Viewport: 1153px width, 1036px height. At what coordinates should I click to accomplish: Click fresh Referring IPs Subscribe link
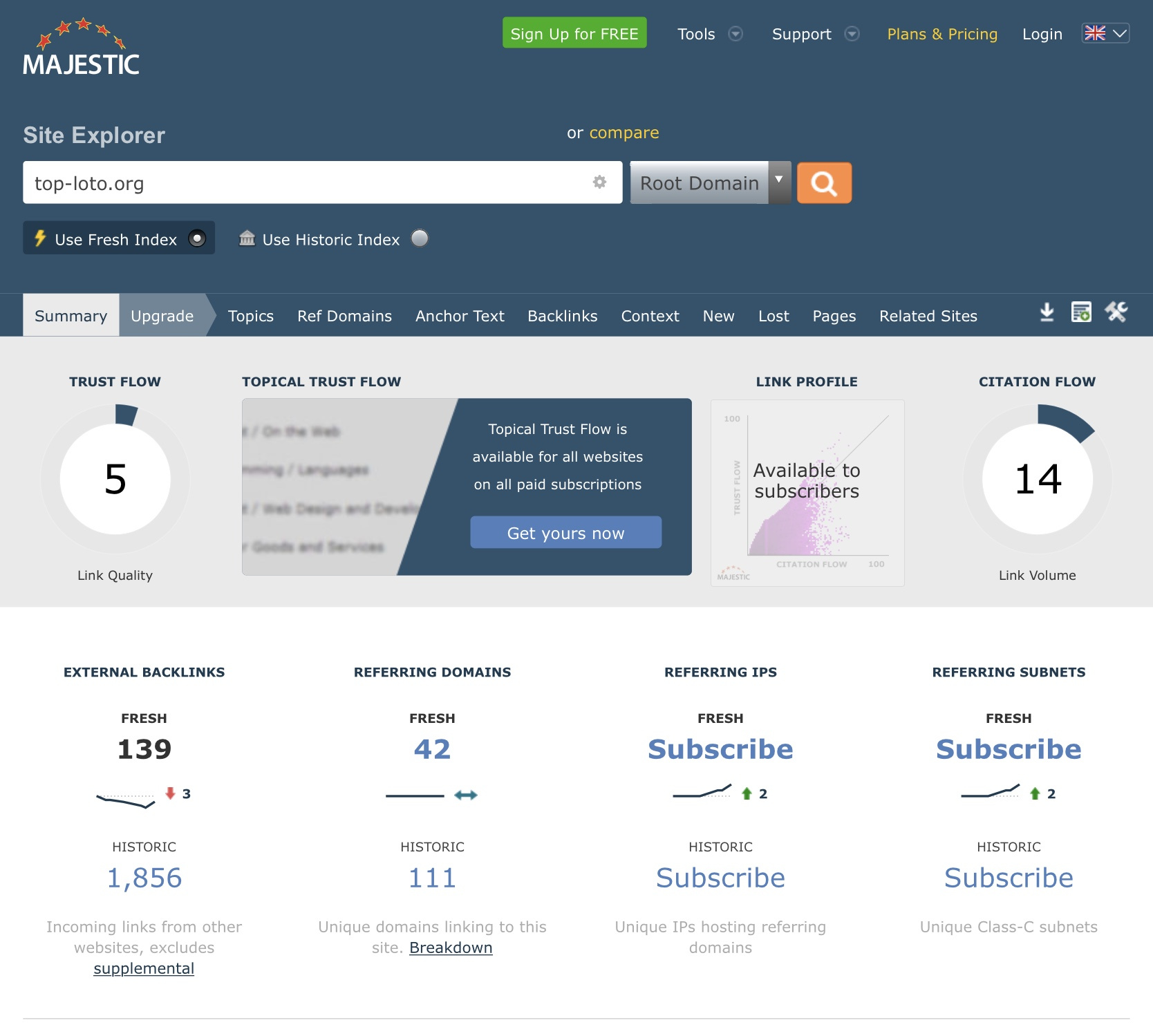720,749
